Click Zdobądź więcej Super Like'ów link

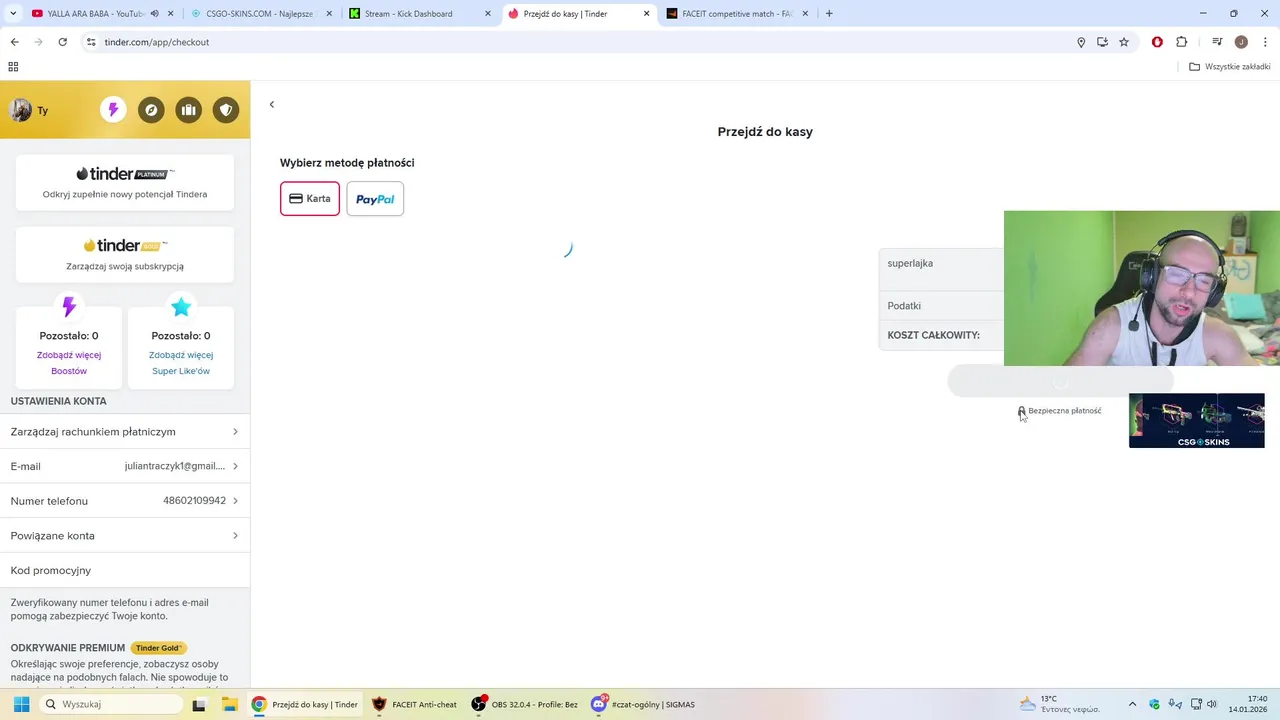click(x=181, y=363)
